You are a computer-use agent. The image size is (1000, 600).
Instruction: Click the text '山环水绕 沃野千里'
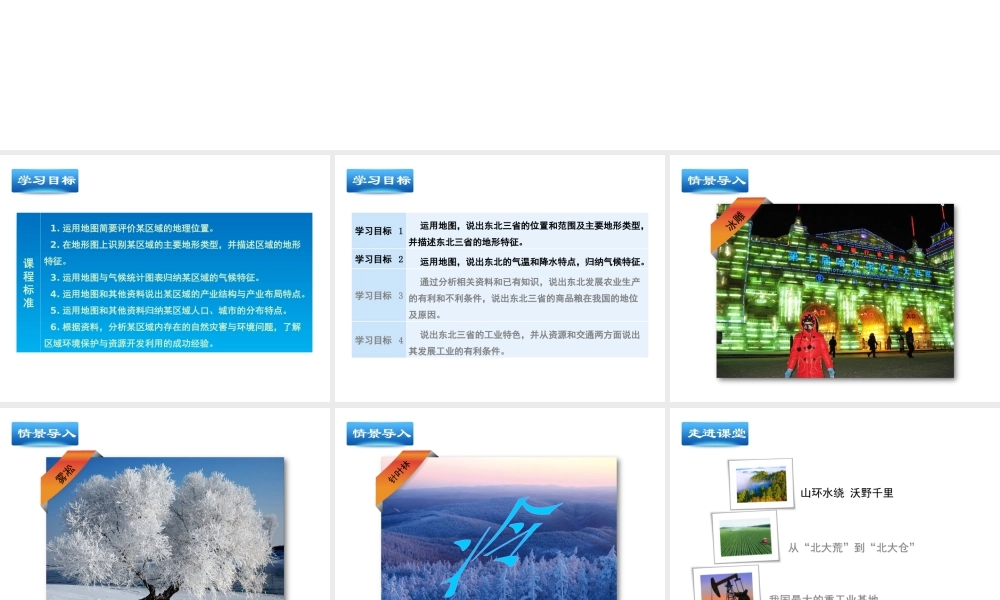(846, 493)
